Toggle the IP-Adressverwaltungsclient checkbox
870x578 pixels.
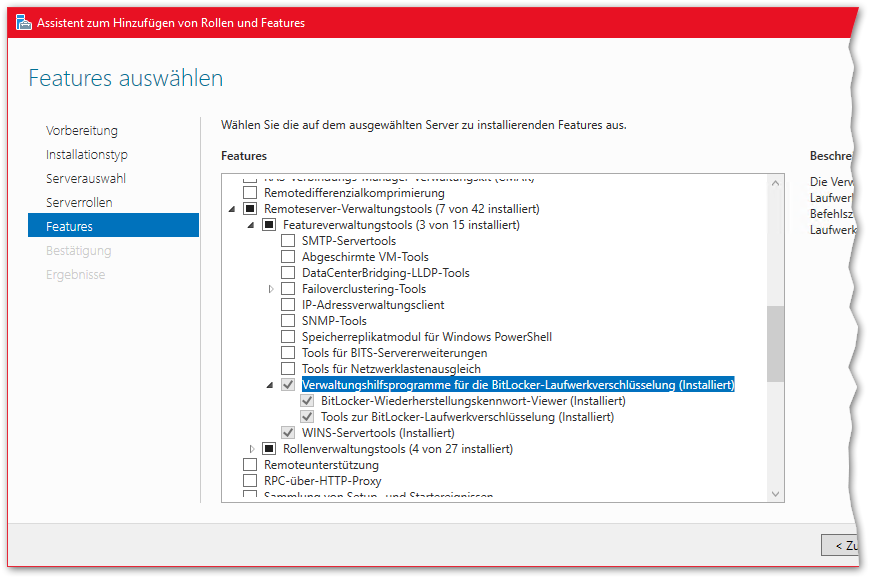tap(289, 305)
